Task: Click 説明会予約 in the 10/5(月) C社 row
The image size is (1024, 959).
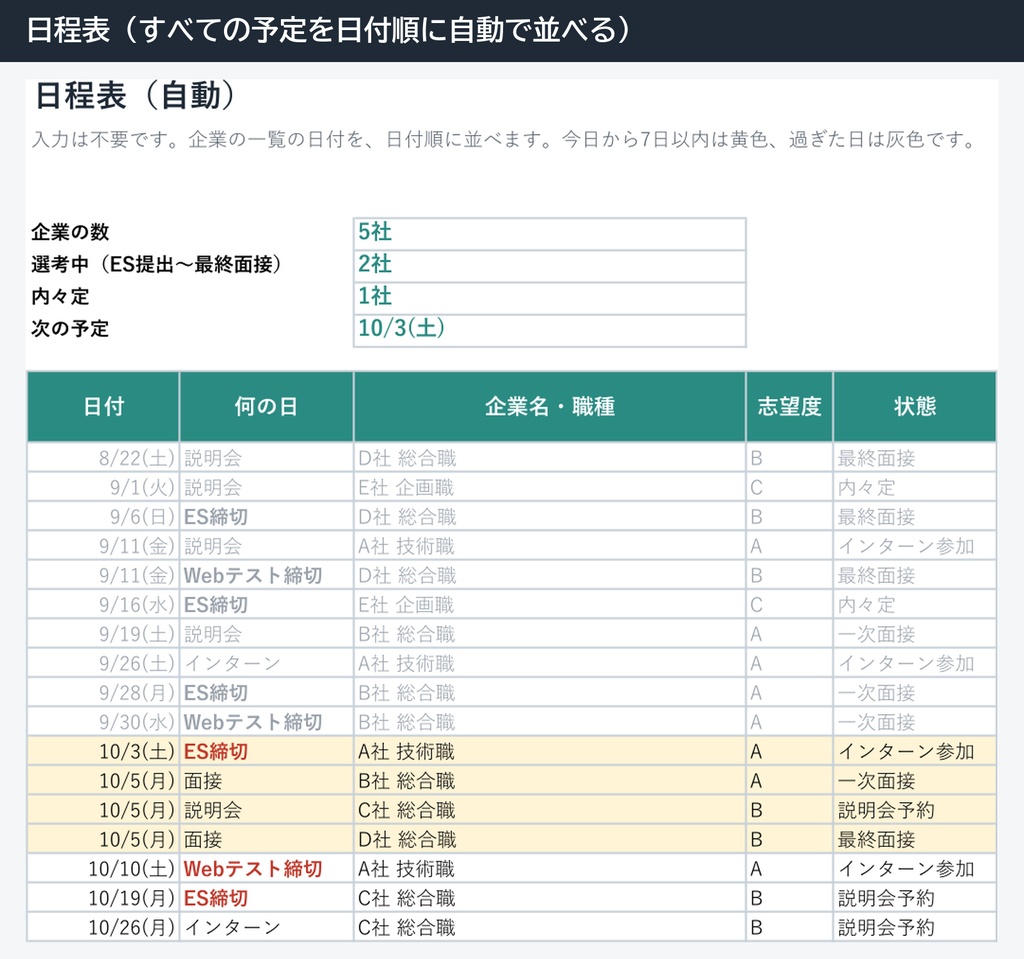Action: tap(886, 810)
